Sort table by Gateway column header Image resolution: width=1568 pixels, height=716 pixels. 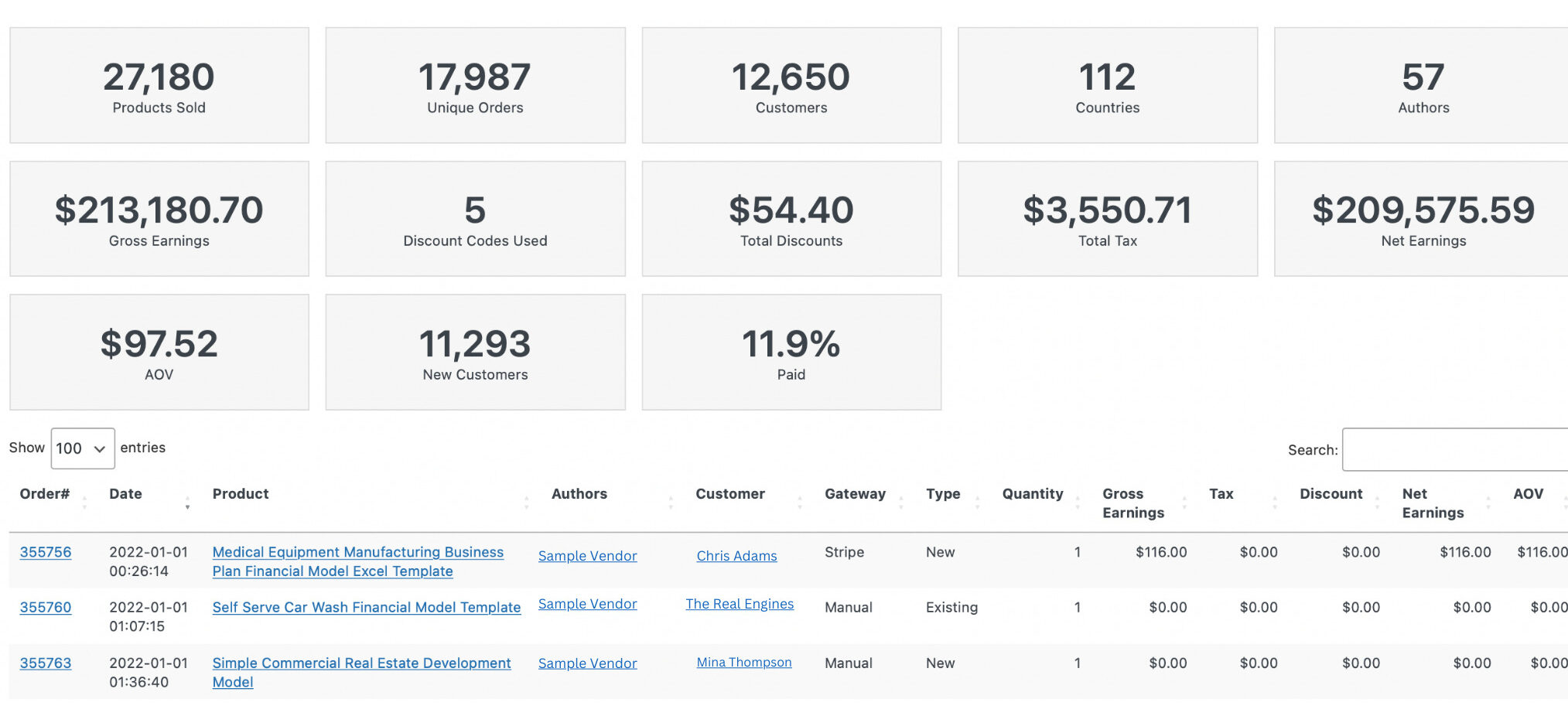tap(855, 494)
